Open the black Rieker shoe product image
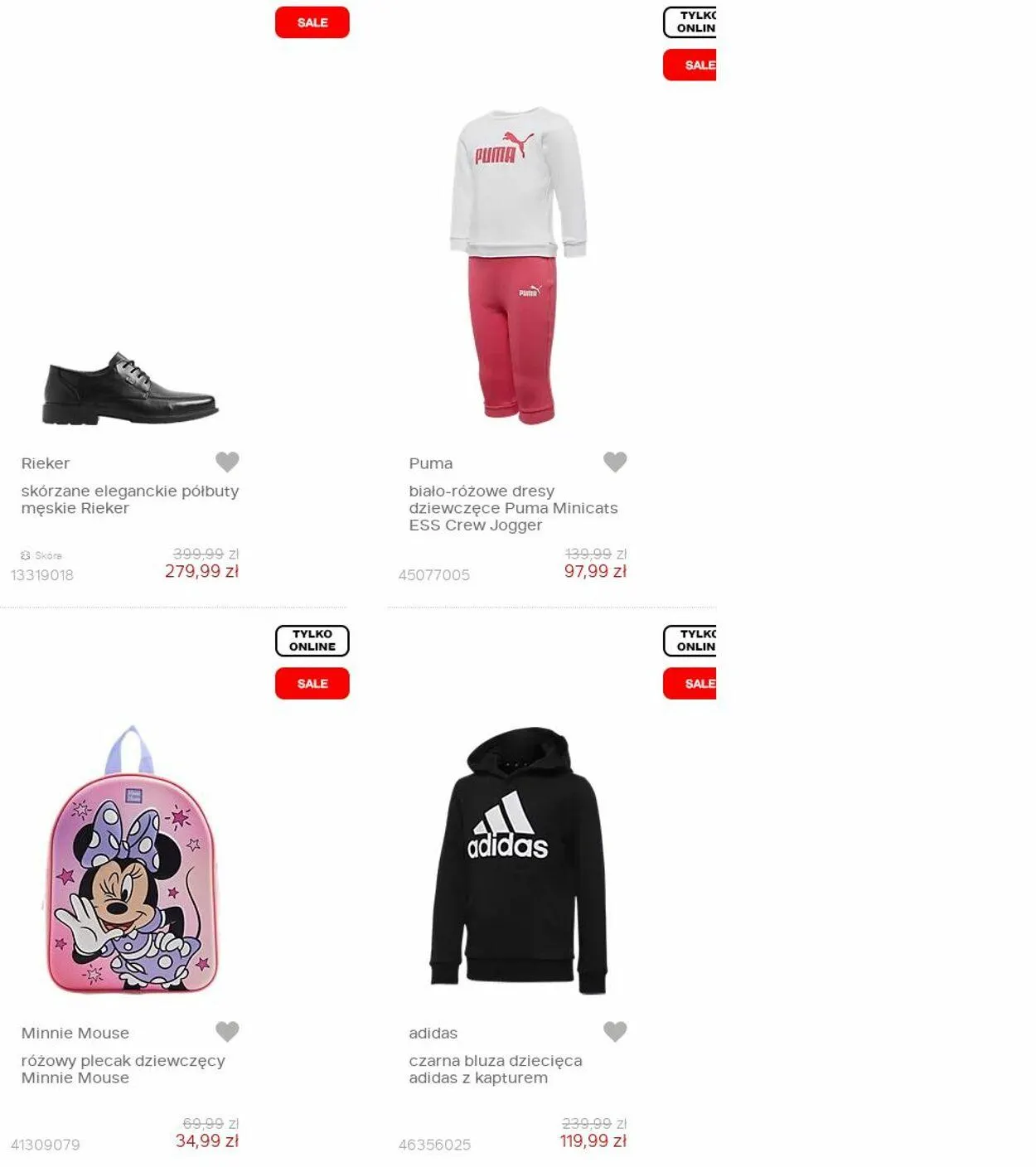 tap(130, 389)
